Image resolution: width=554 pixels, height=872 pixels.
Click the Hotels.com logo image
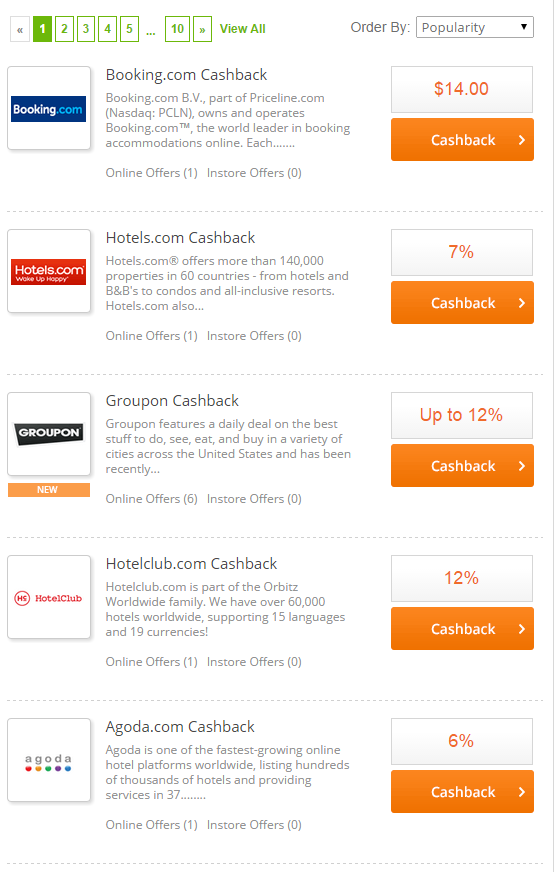pos(49,271)
